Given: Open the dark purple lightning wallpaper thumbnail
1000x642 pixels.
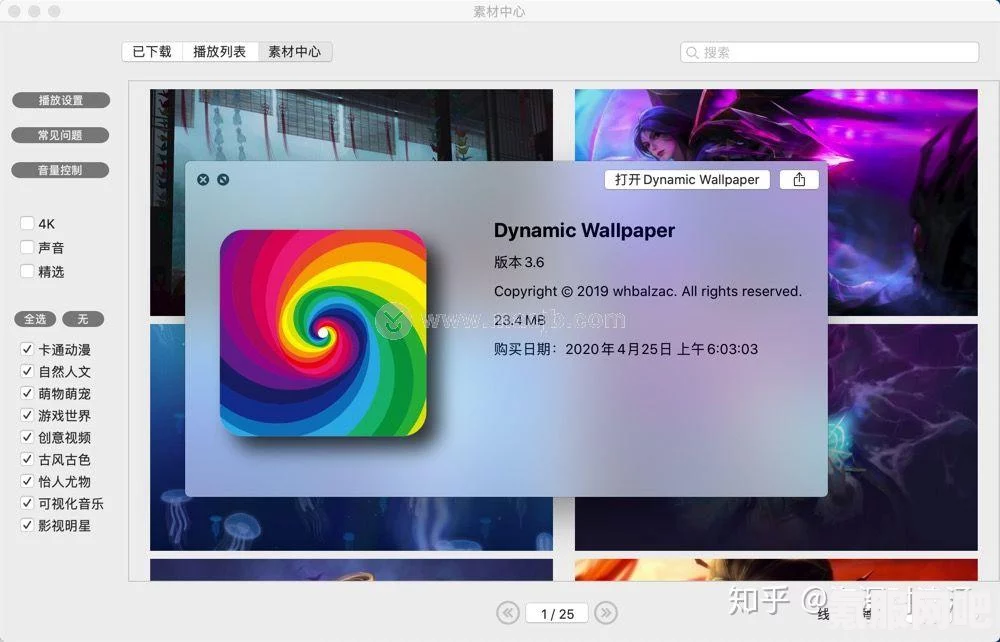Looking at the screenshot, I should (x=902, y=437).
